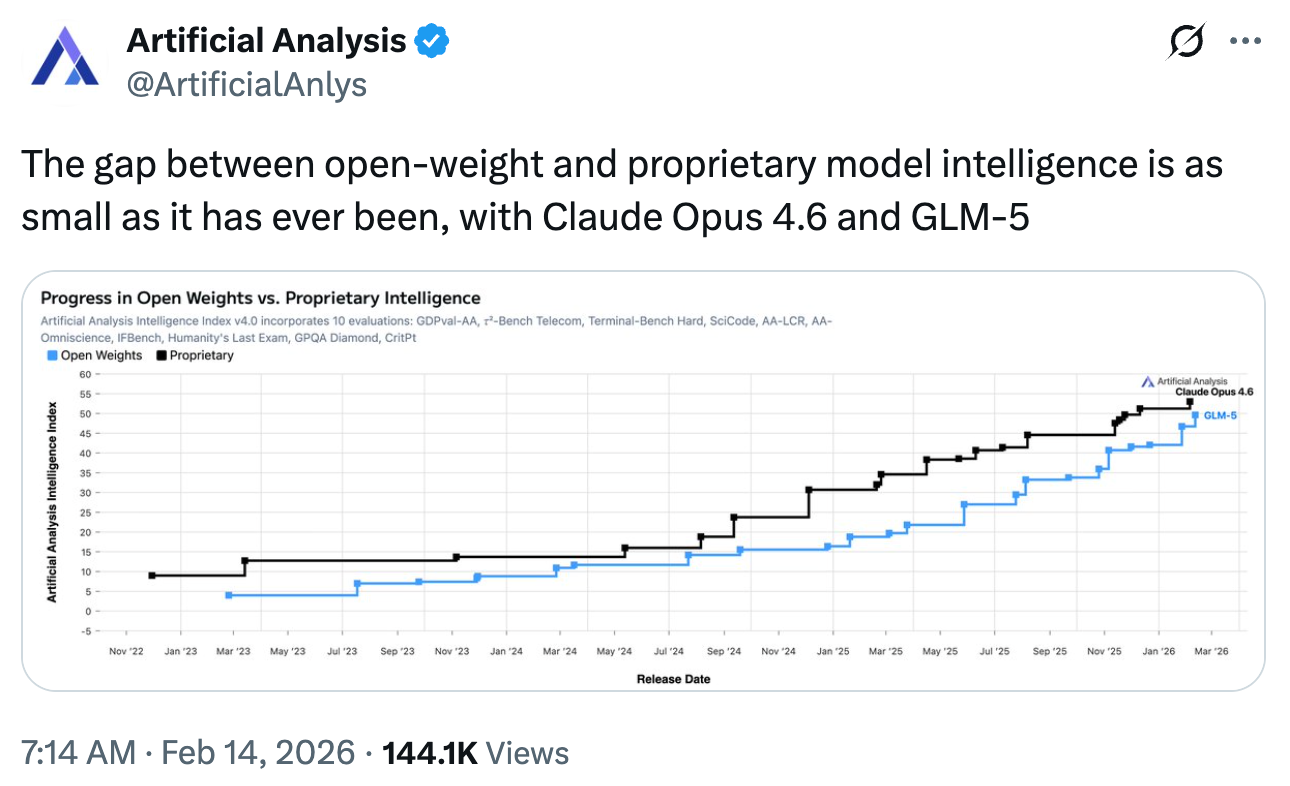Click the tweet text body

(620, 189)
